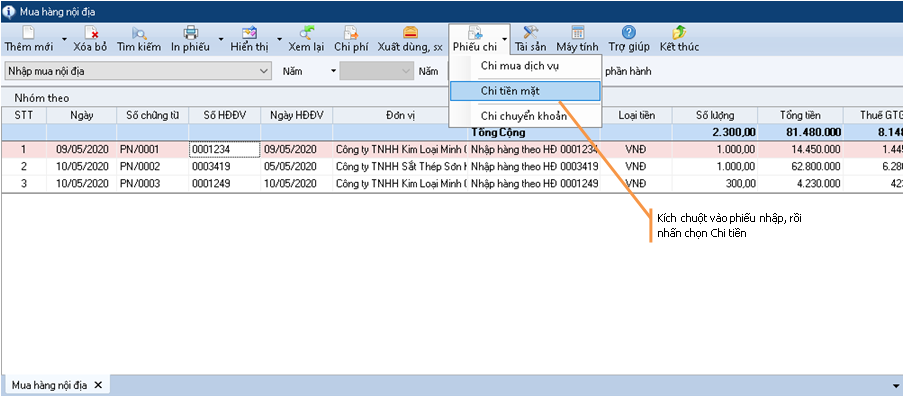
Task: Open the Chi phí tool
Action: click(351, 33)
